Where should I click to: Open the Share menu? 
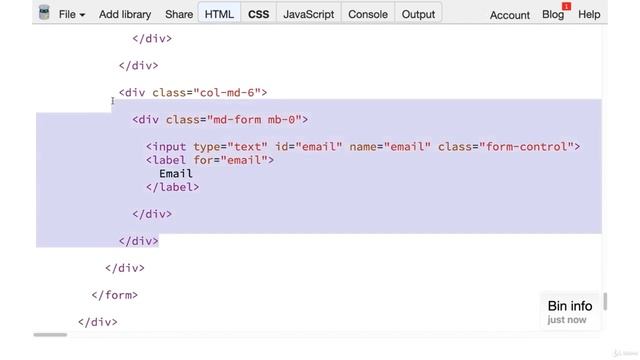coord(179,14)
